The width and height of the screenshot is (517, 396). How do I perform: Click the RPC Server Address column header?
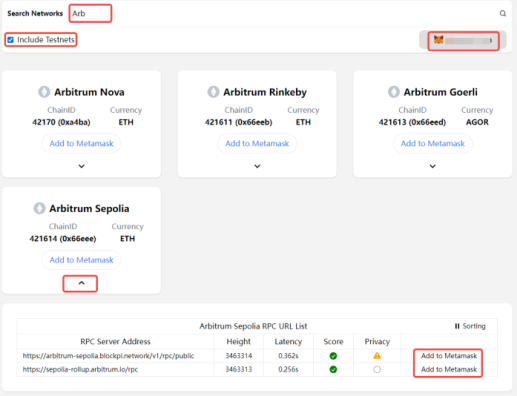click(115, 342)
